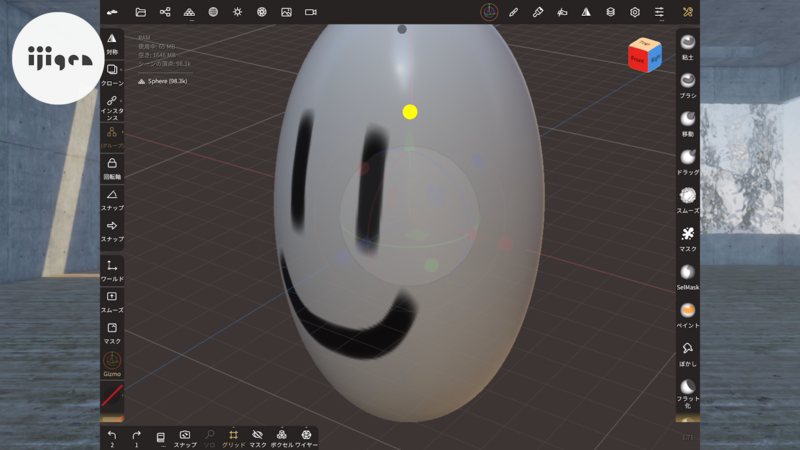Open the Layers stack menu
The width and height of the screenshot is (800, 450).
point(611,12)
